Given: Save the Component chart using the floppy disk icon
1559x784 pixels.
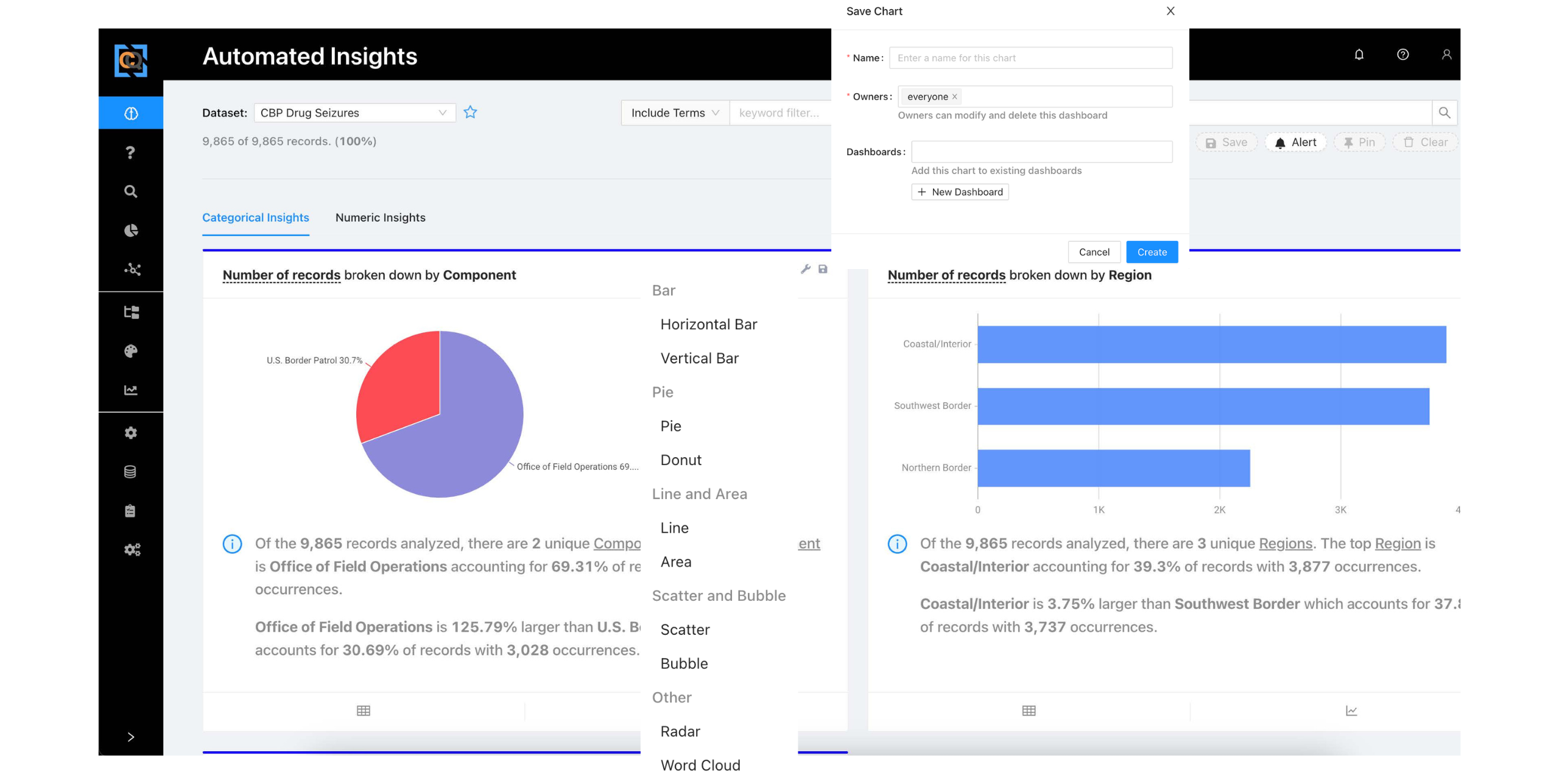Looking at the screenshot, I should pos(823,268).
